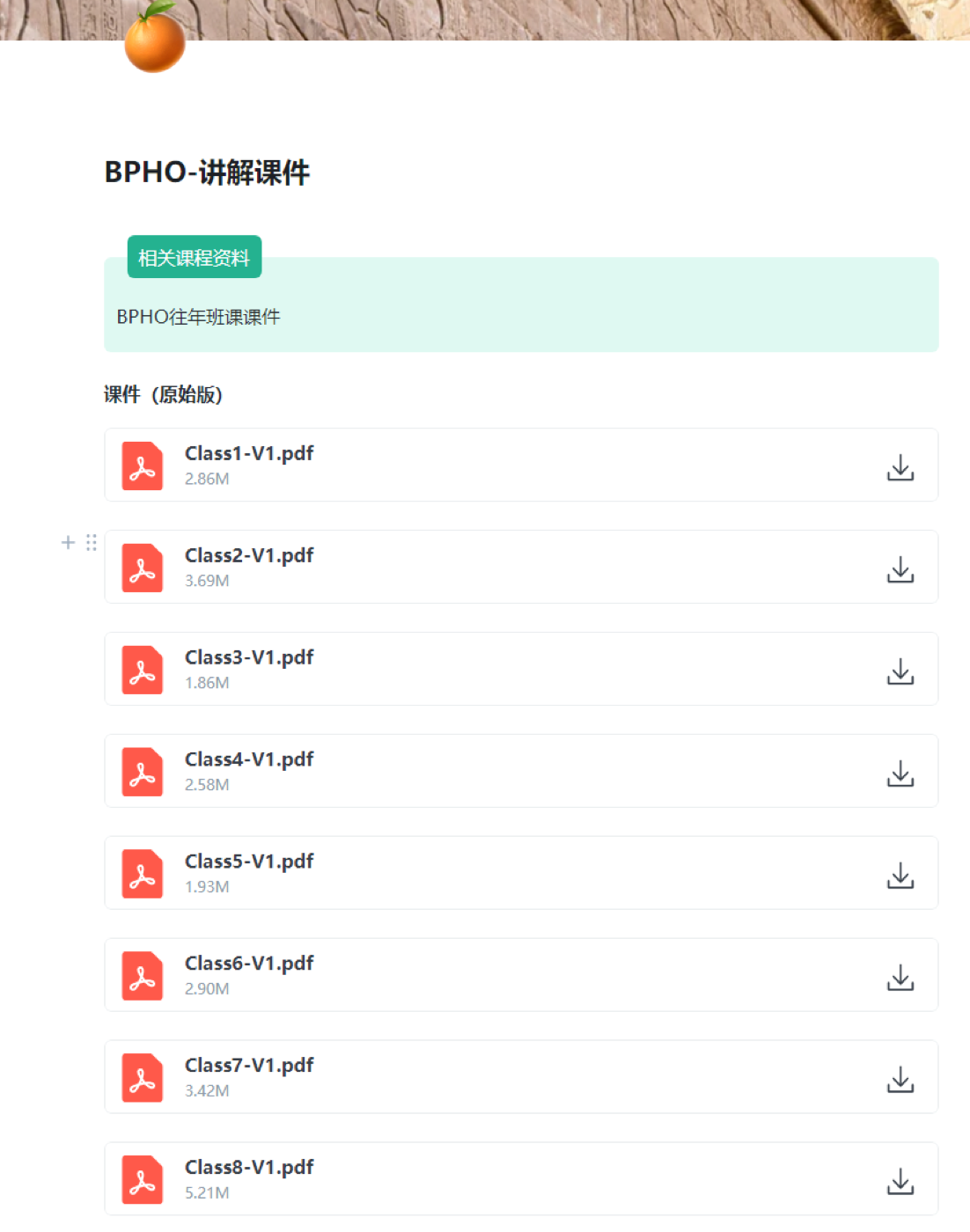Download Class6-V1.pdf with its arrow icon

tap(900, 978)
